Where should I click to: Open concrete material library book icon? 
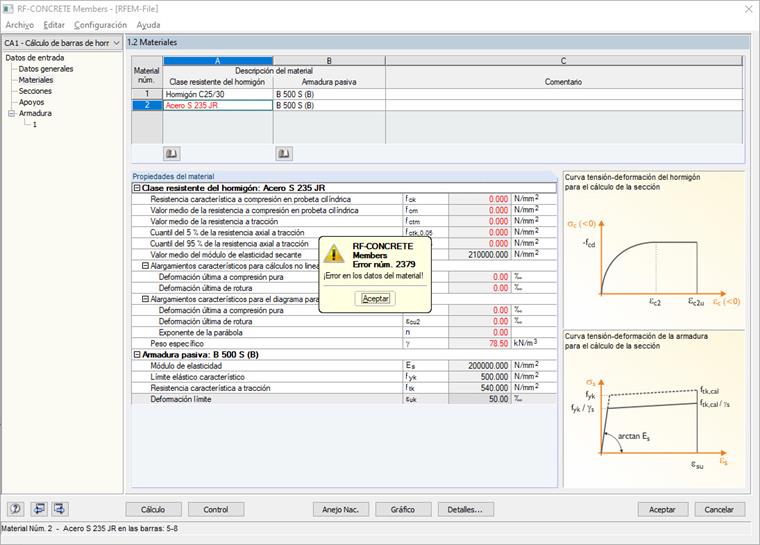point(171,154)
